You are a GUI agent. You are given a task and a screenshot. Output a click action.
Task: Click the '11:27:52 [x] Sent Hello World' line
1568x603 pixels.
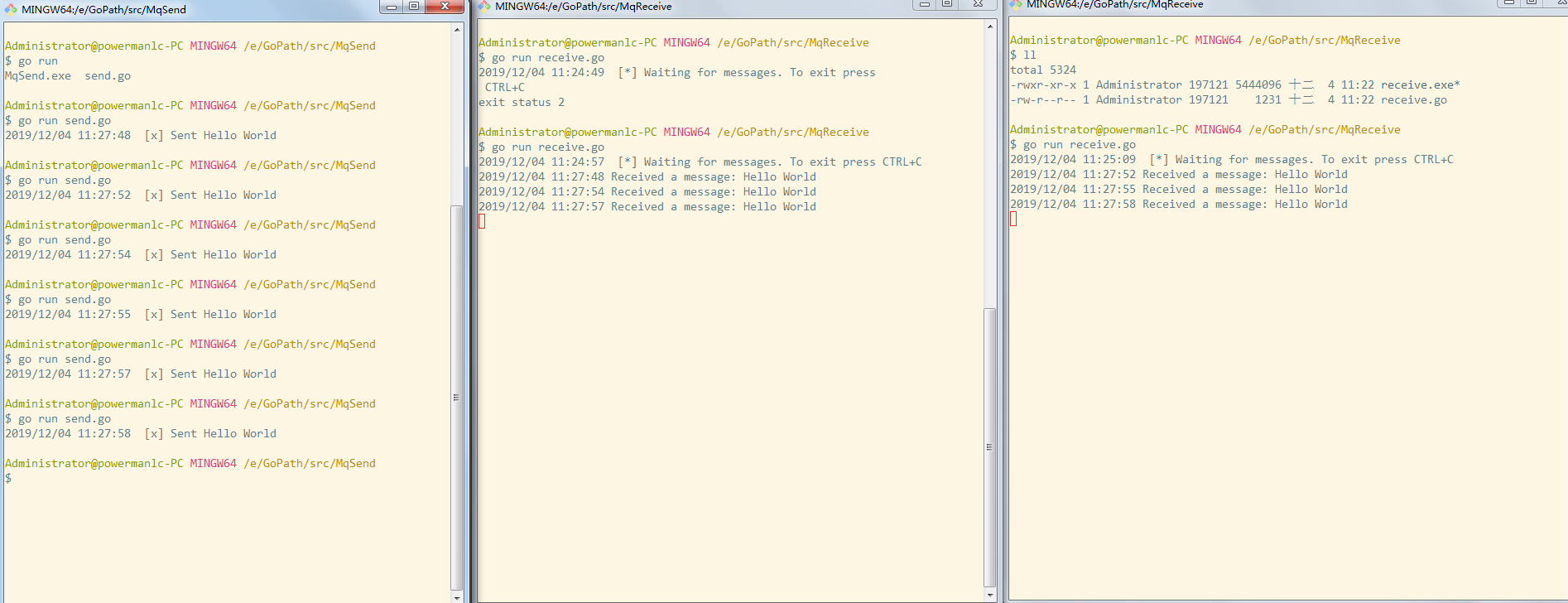click(x=141, y=195)
